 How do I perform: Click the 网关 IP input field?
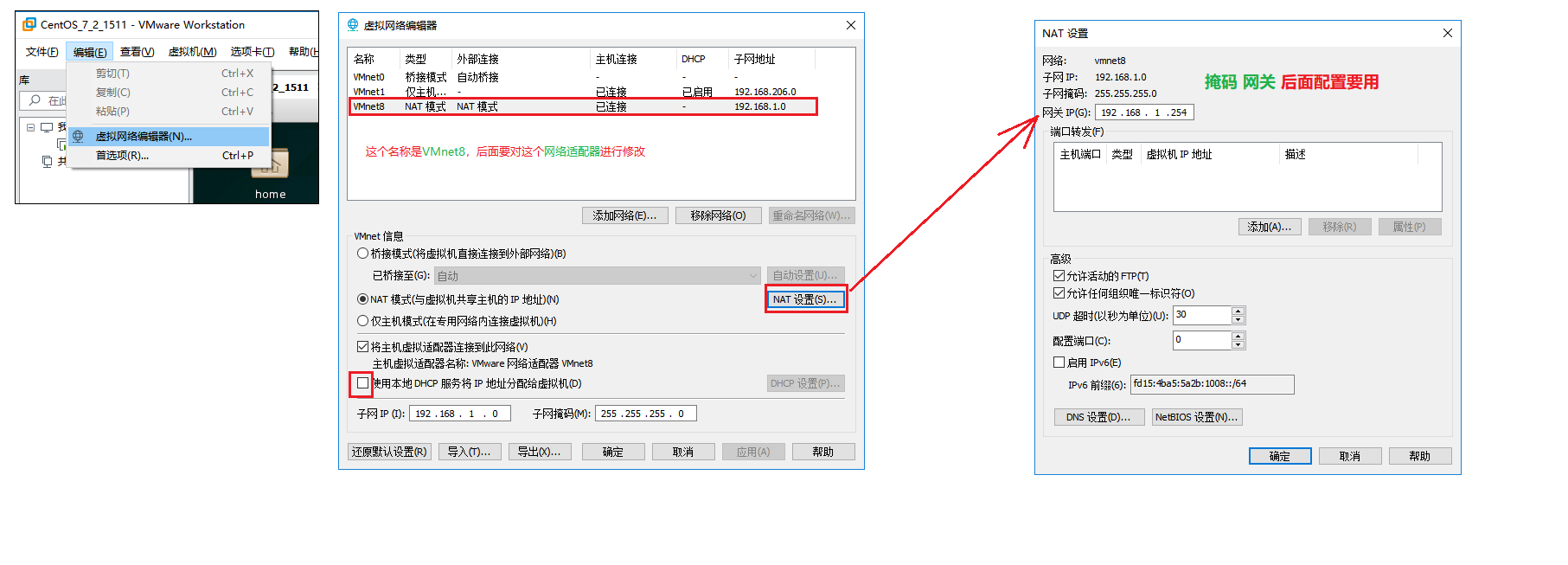[x=1144, y=112]
